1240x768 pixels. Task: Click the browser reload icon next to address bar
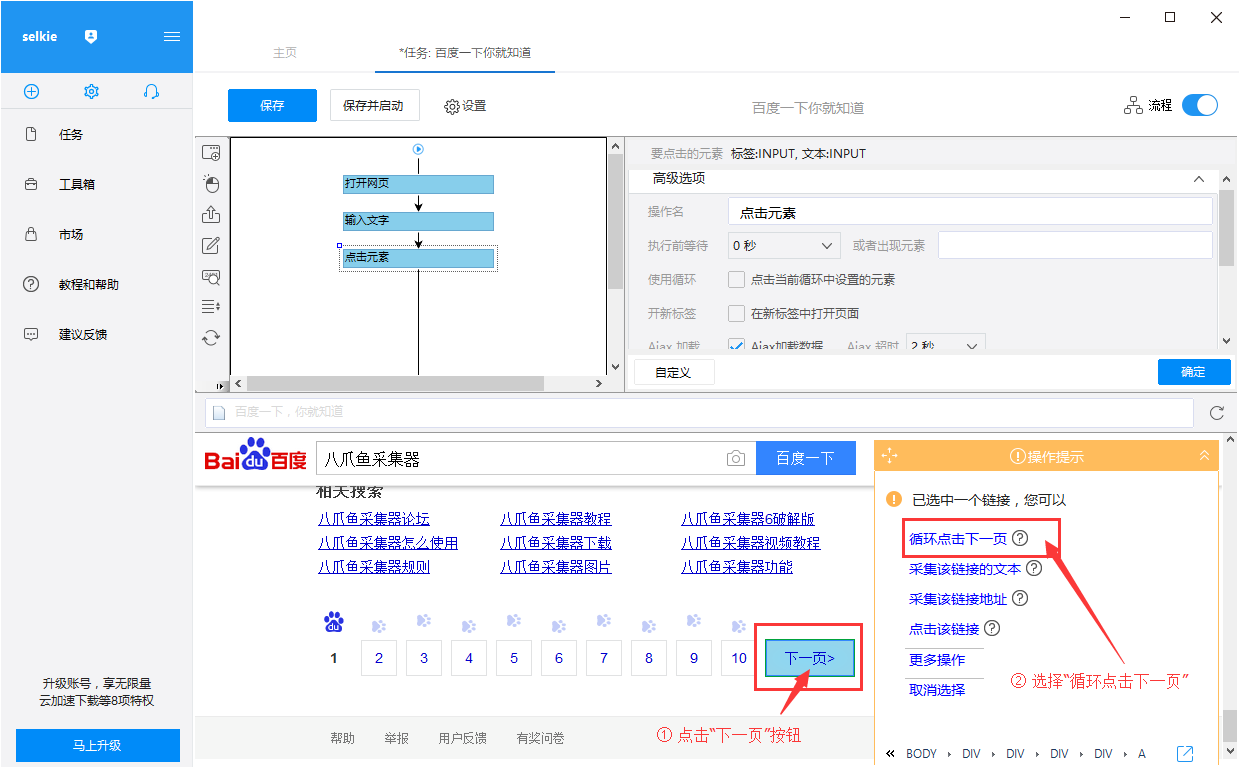click(1217, 412)
